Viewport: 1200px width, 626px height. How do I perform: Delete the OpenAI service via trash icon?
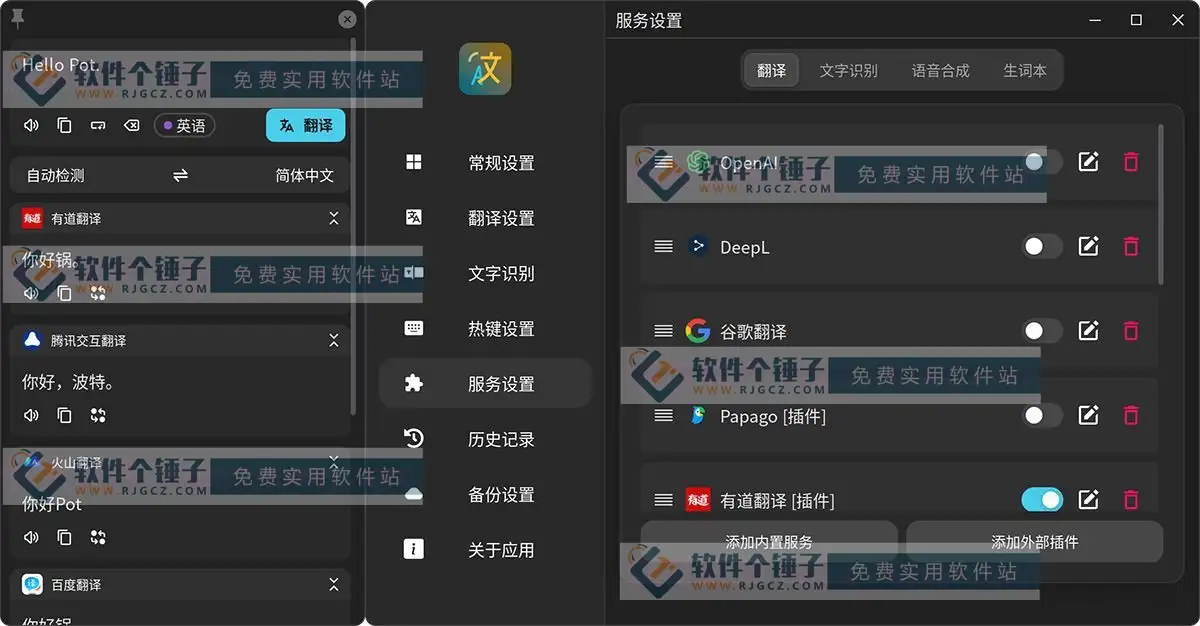1131,162
